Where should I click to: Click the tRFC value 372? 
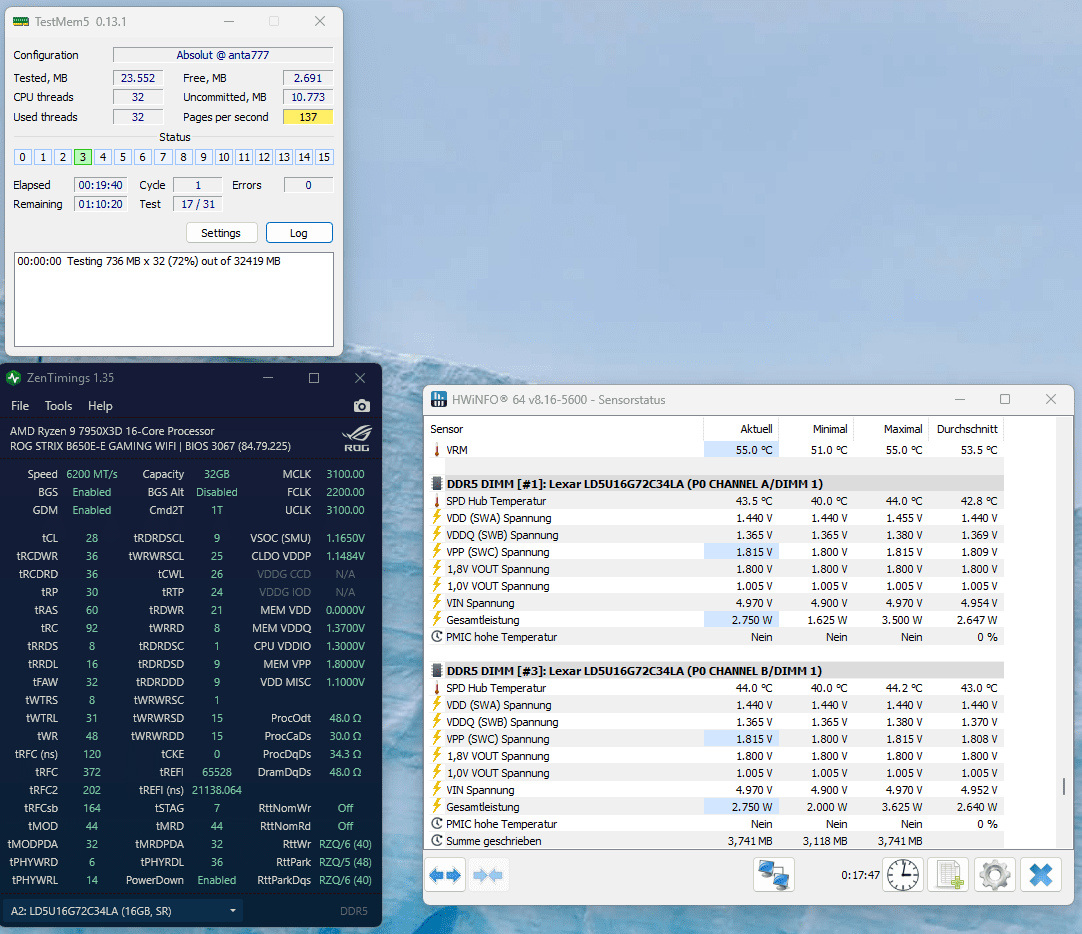tap(92, 772)
